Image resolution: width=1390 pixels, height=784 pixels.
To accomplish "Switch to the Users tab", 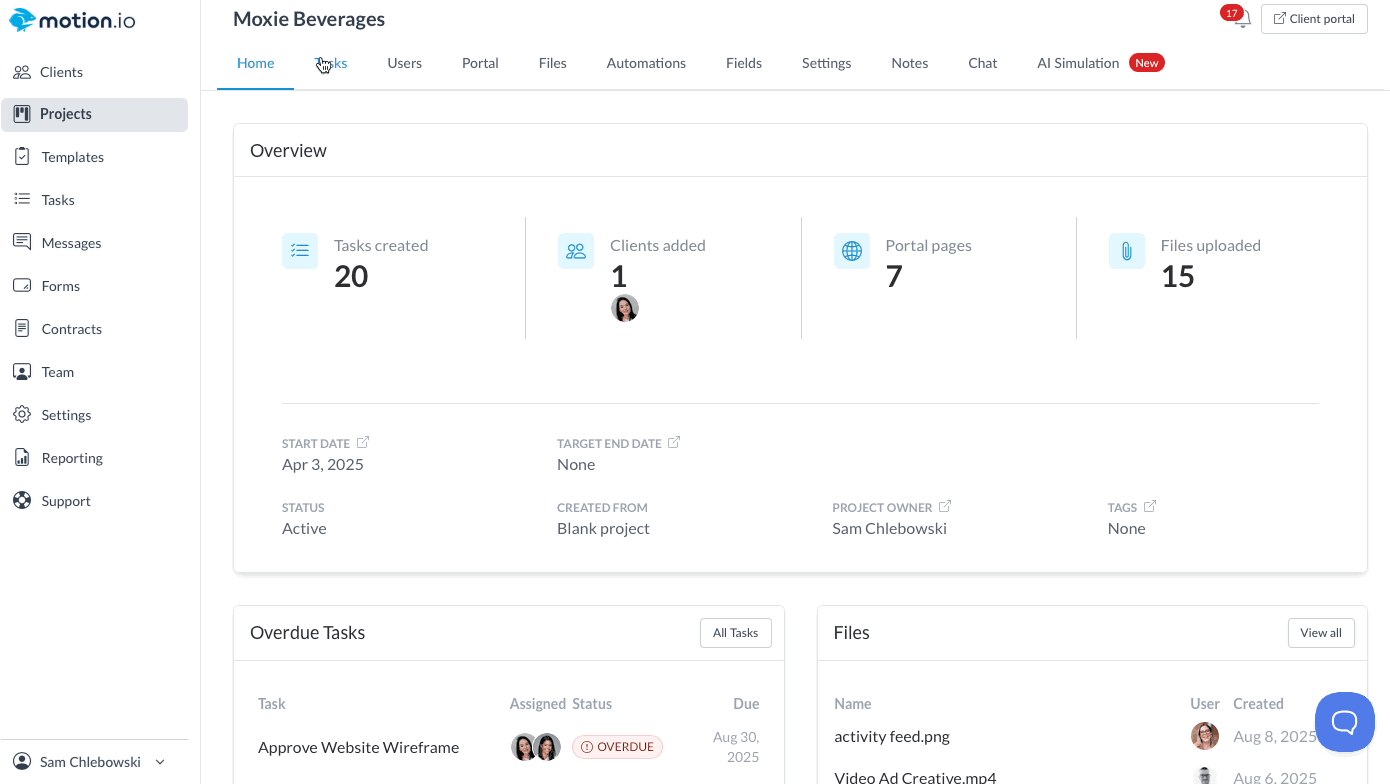I will [x=405, y=63].
